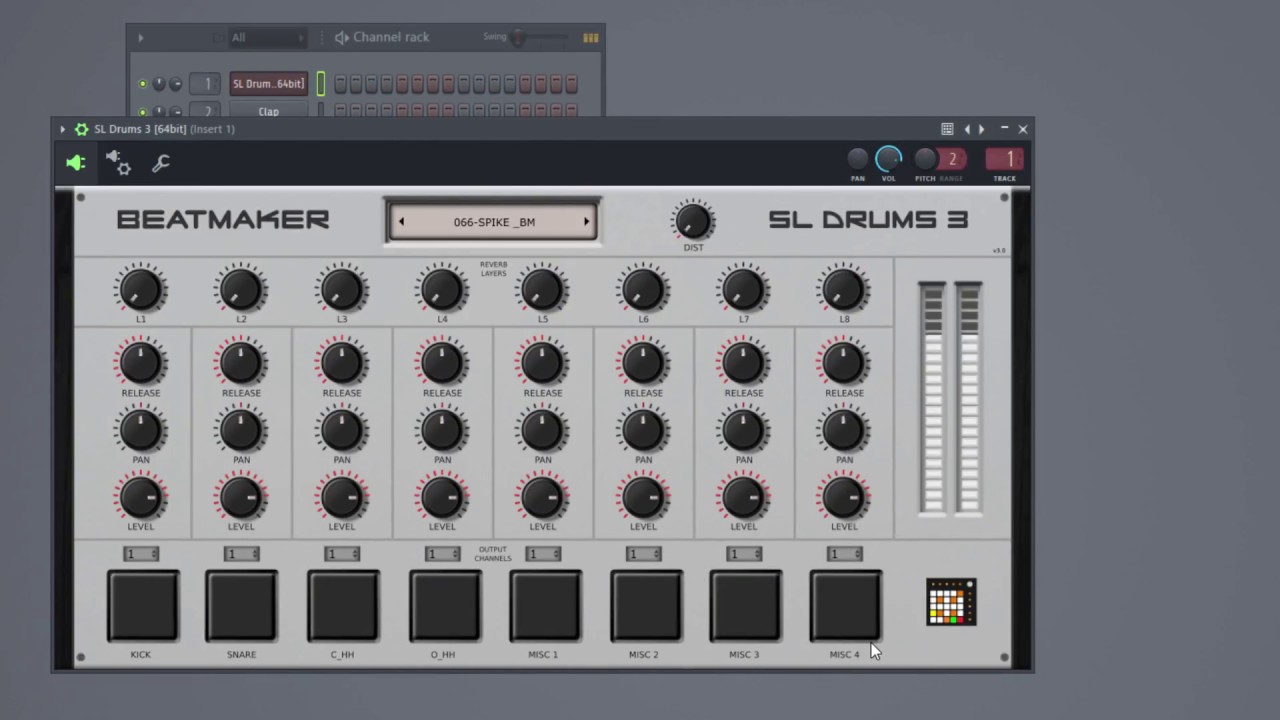Screen dimensions: 1280x720
Task: Click the speaker icon beside Channel rack title
Action: [x=342, y=38]
